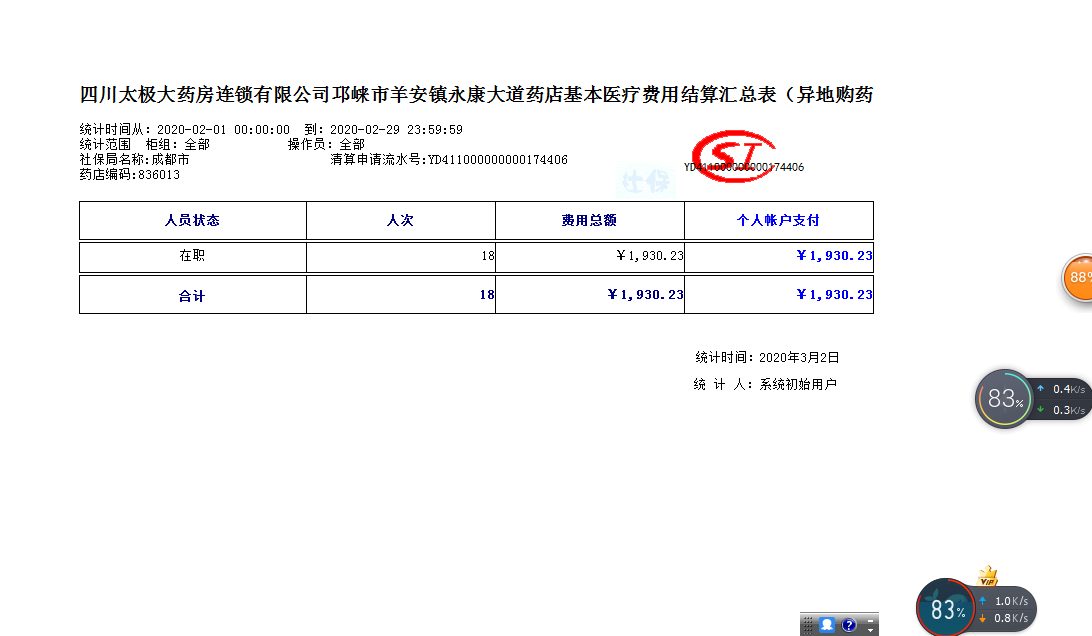Select the 个人帐户支付 column header
Viewport: 1092px width, 636px height.
click(779, 220)
